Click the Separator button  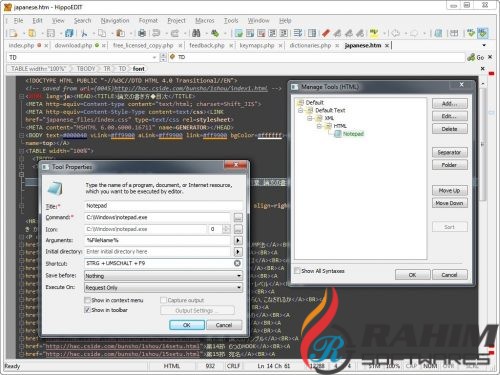[450, 152]
